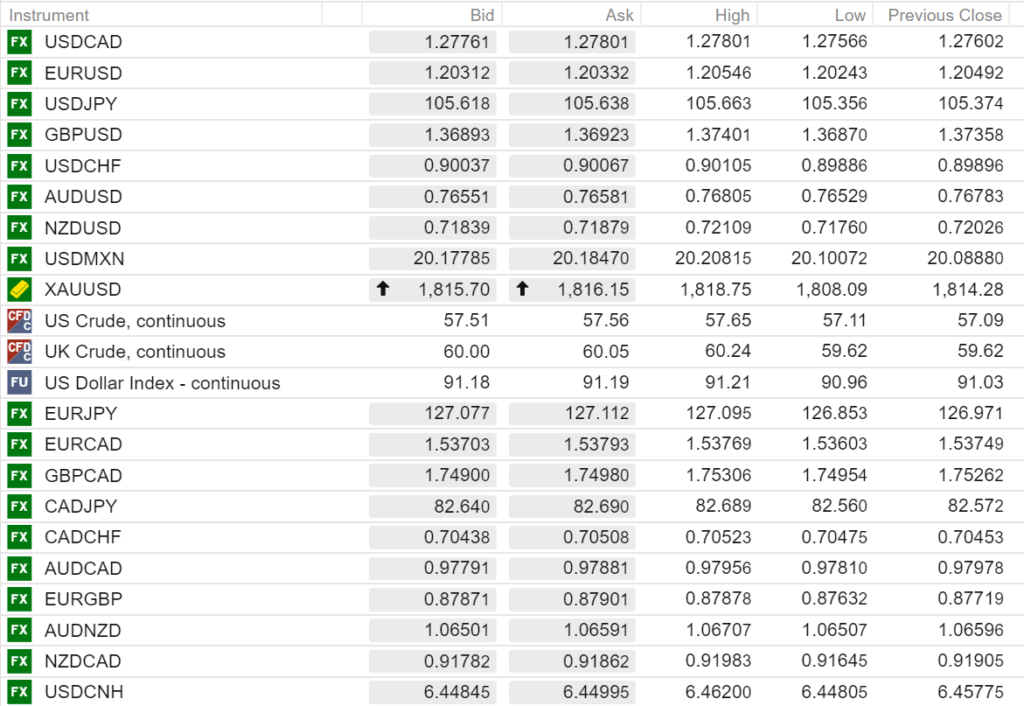This screenshot has width=1024, height=706.
Task: Click the GBPCAD bid price 1.74900
Action: tap(457, 476)
